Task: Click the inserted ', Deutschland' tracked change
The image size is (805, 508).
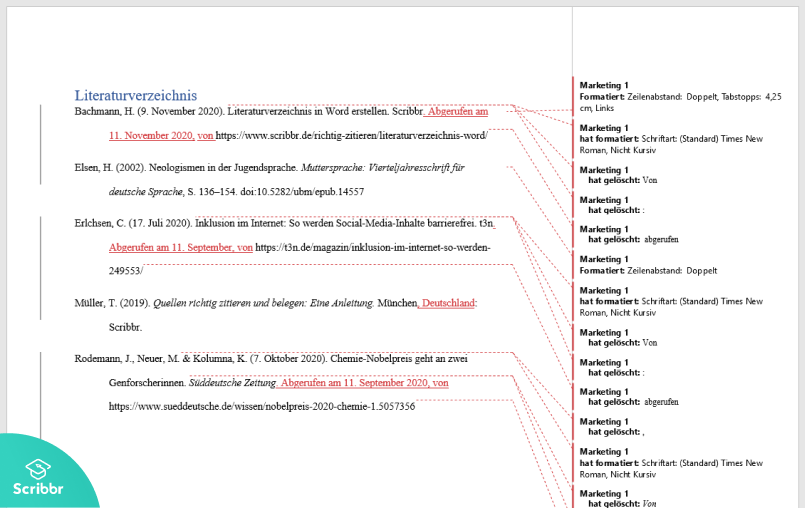Action: (x=447, y=302)
